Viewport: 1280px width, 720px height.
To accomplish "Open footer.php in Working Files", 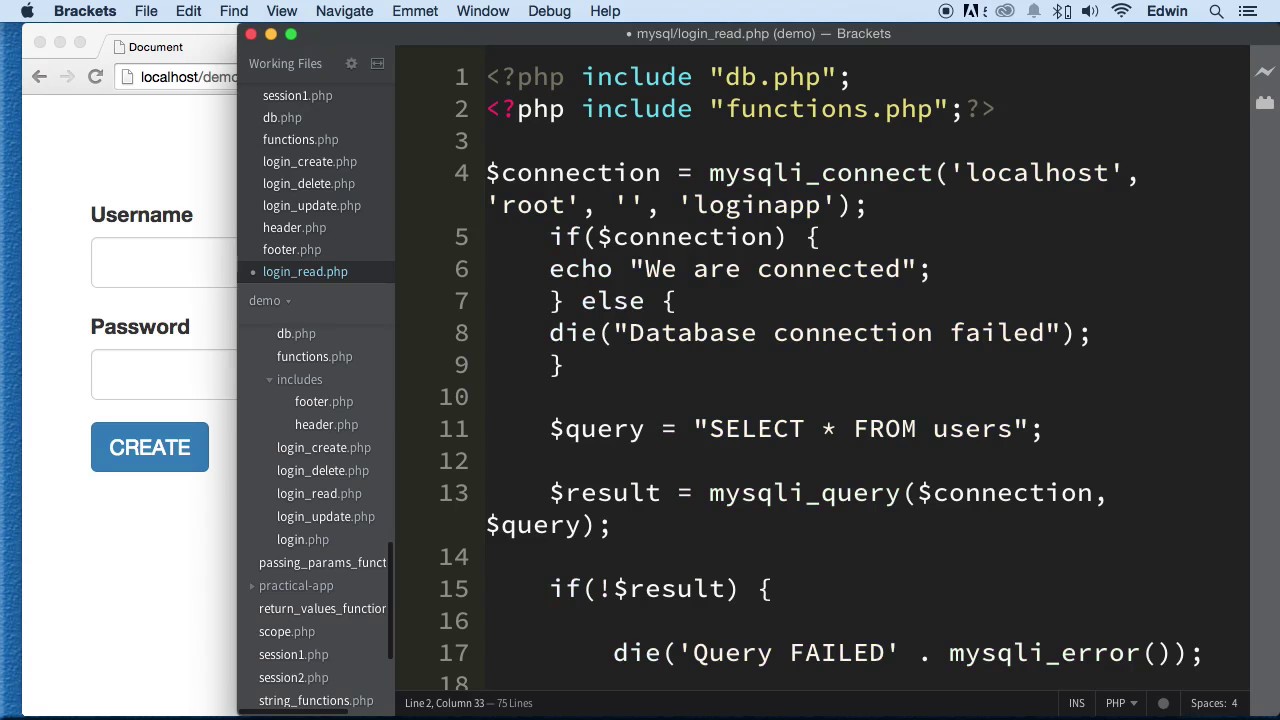I will (x=291, y=250).
